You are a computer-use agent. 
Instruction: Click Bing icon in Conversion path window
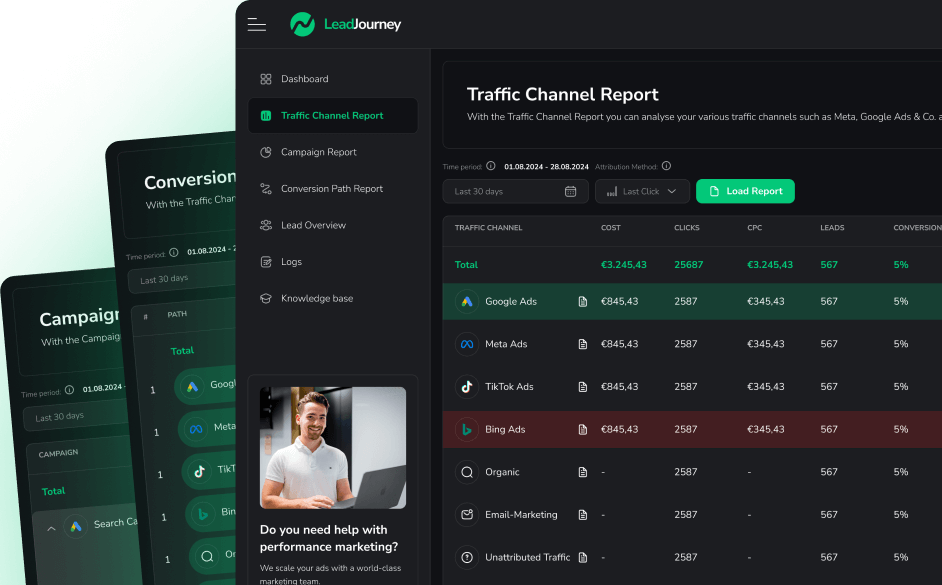pos(203,514)
